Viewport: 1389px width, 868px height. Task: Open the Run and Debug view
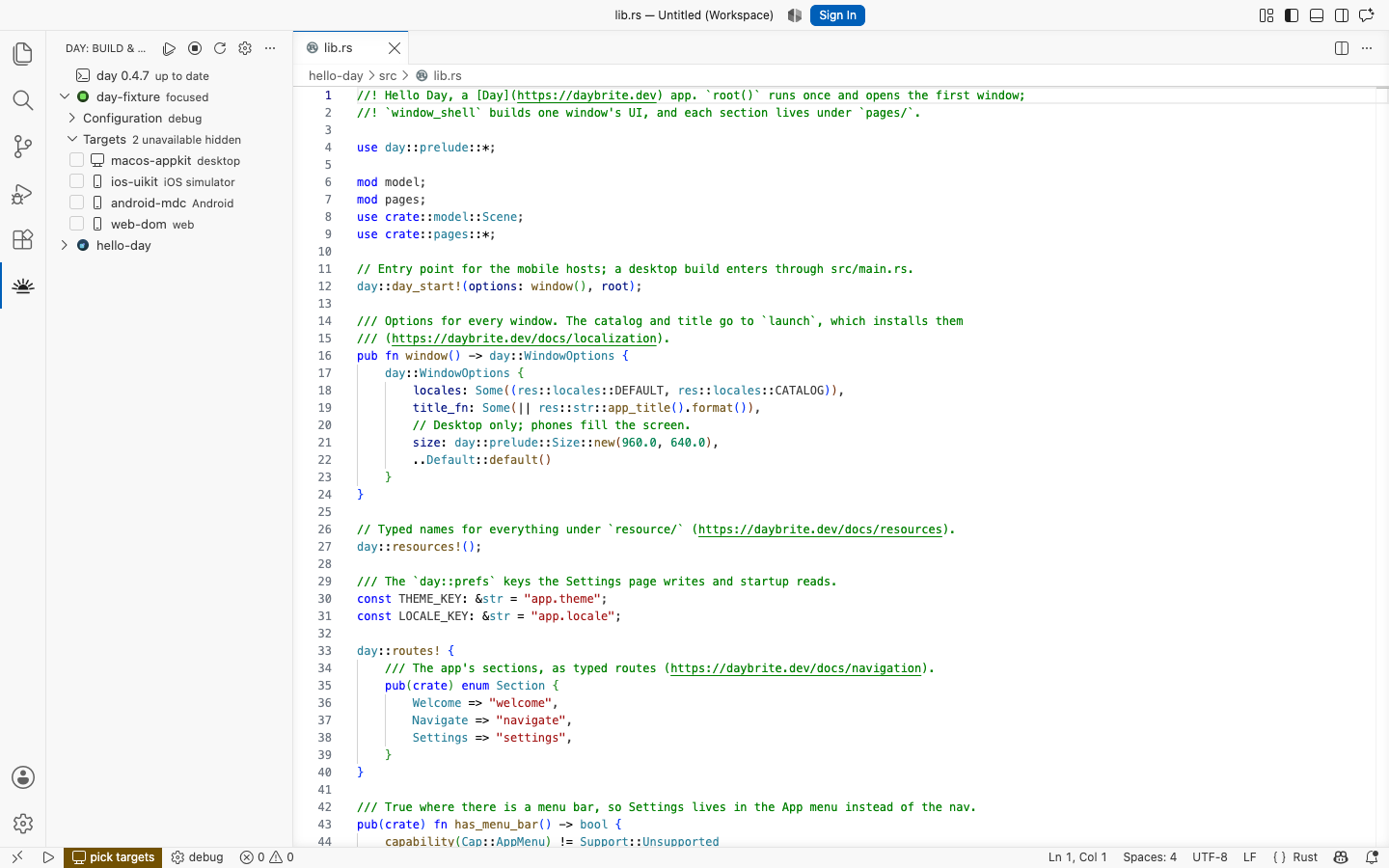23,193
